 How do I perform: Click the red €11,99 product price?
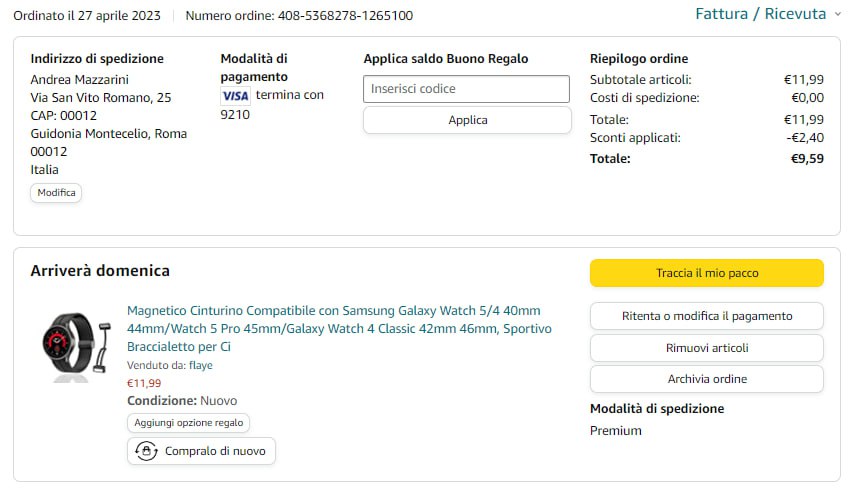click(x=144, y=383)
